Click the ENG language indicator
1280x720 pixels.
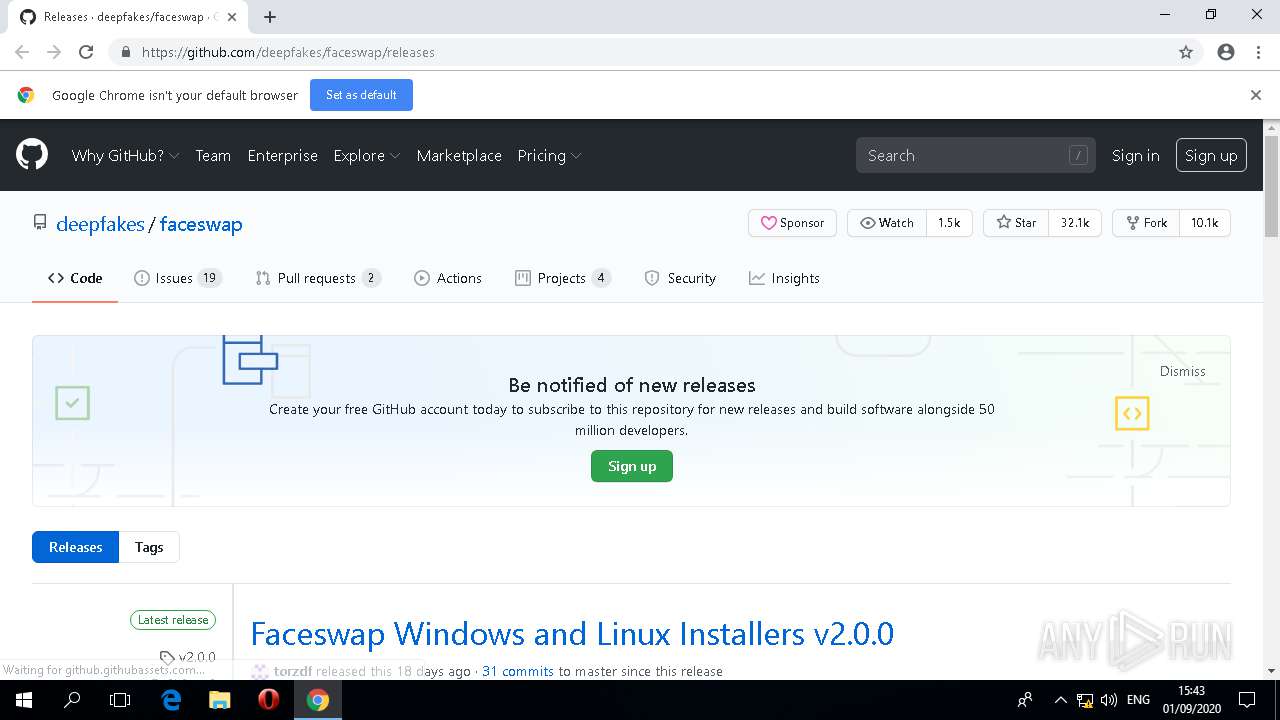pos(1138,700)
